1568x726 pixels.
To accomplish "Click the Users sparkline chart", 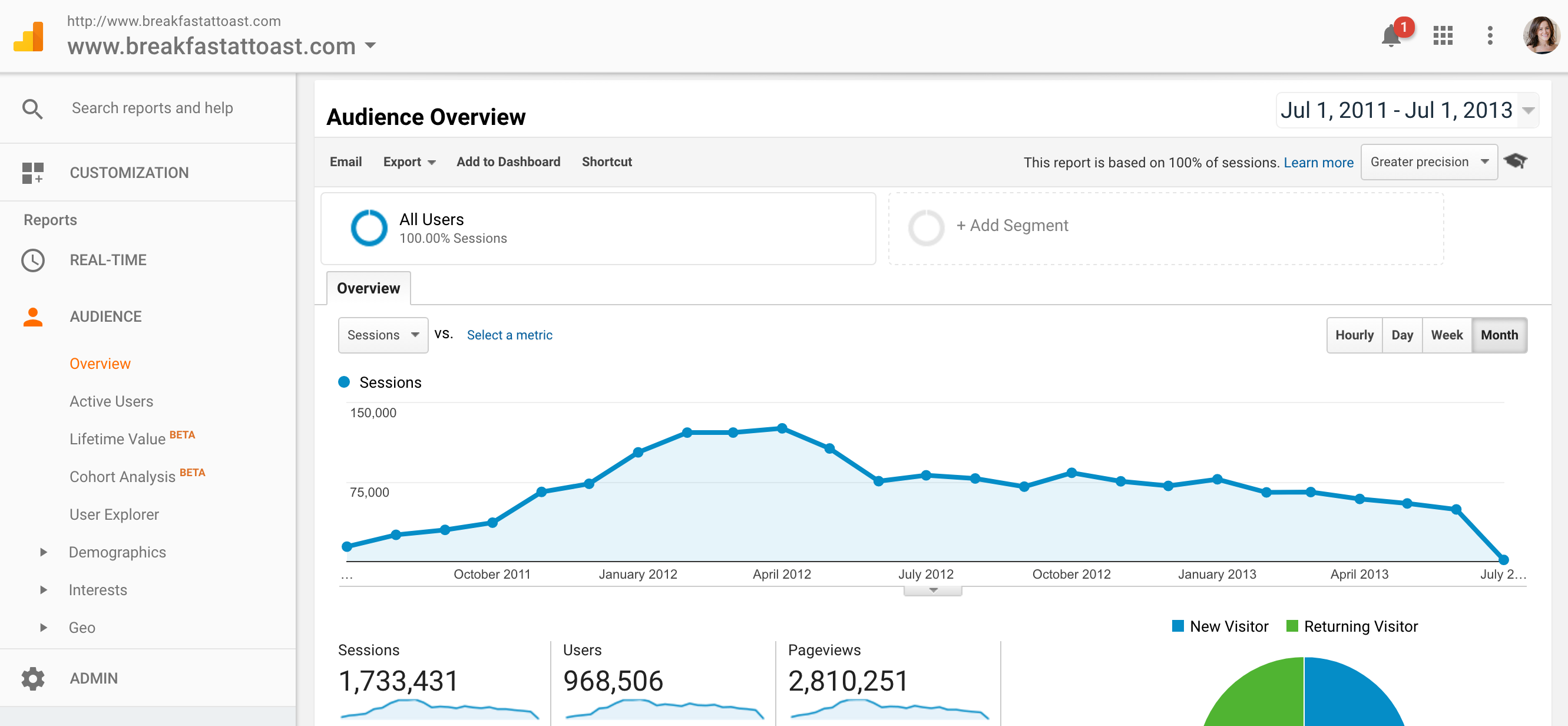I will point(664,709).
